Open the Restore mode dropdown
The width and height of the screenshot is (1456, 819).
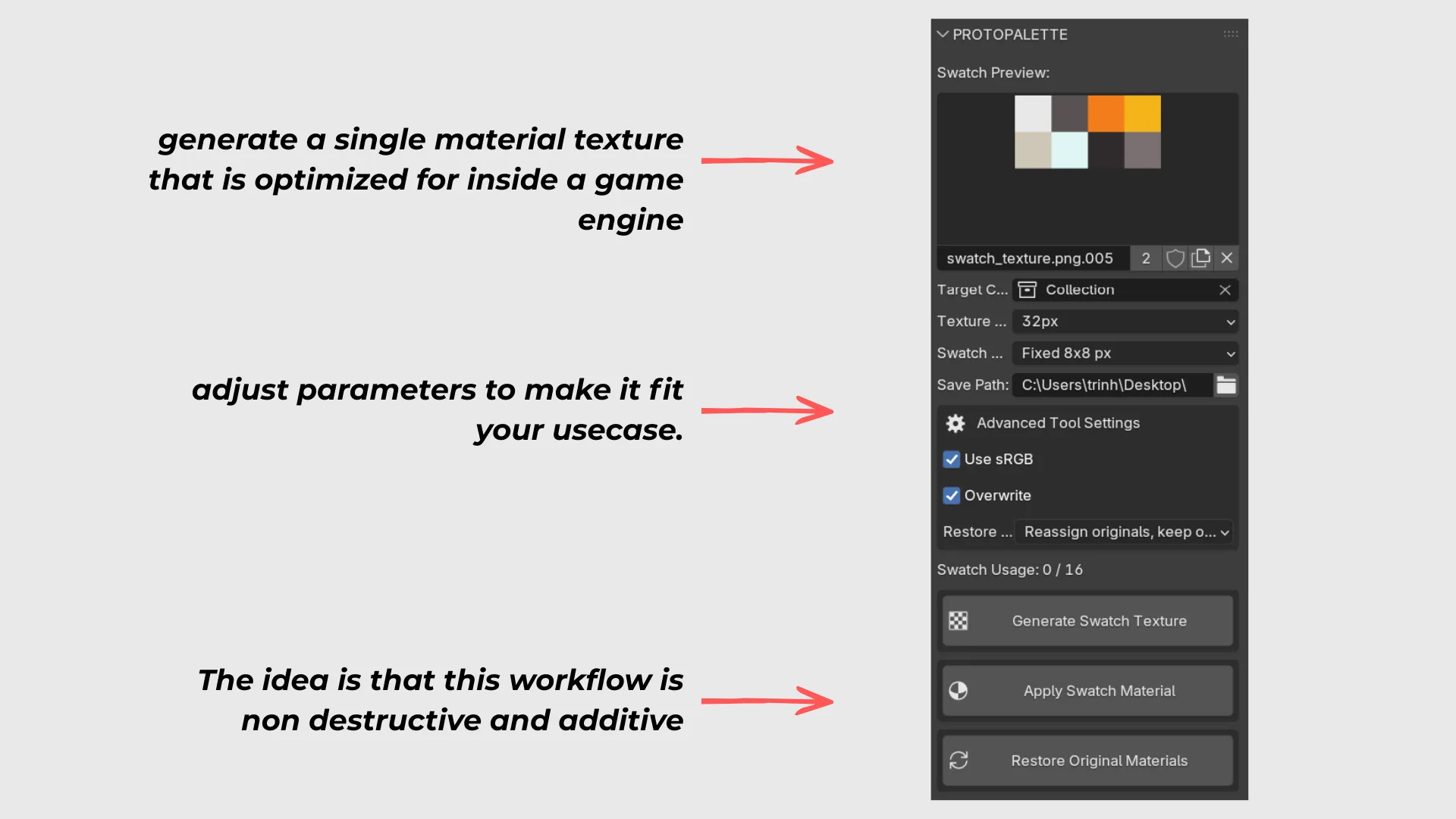[1124, 532]
